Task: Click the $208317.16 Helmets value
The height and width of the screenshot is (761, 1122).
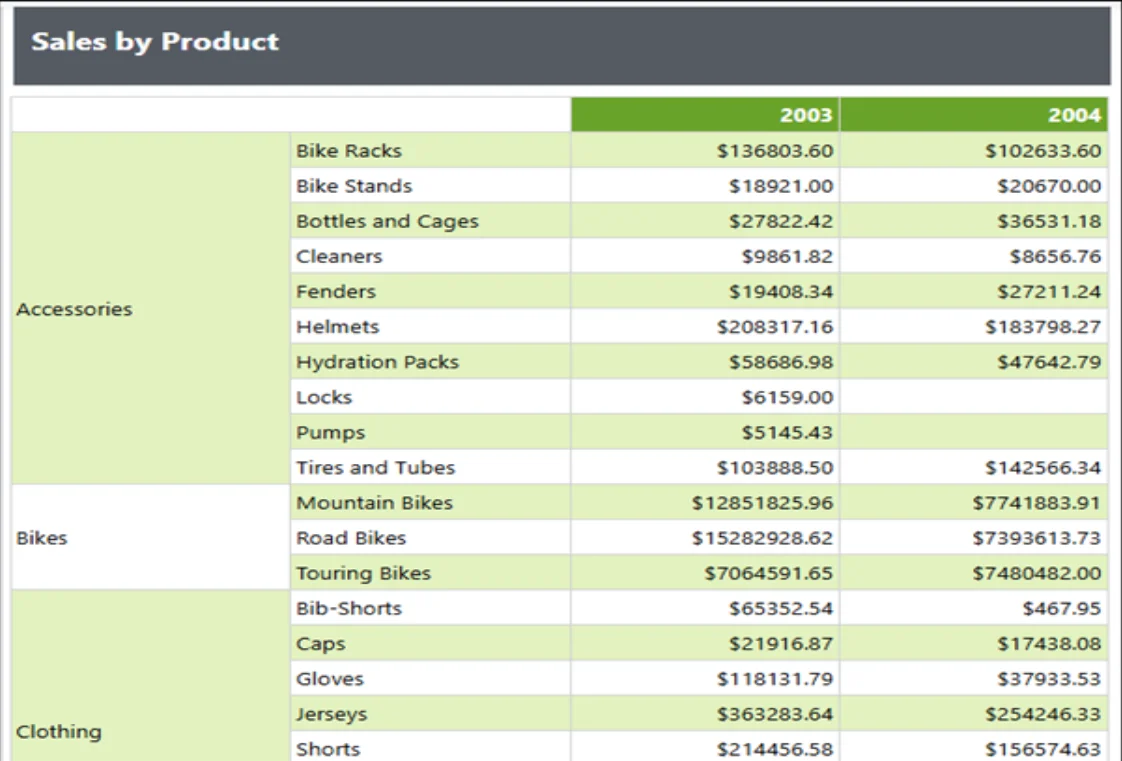Action: pos(775,326)
